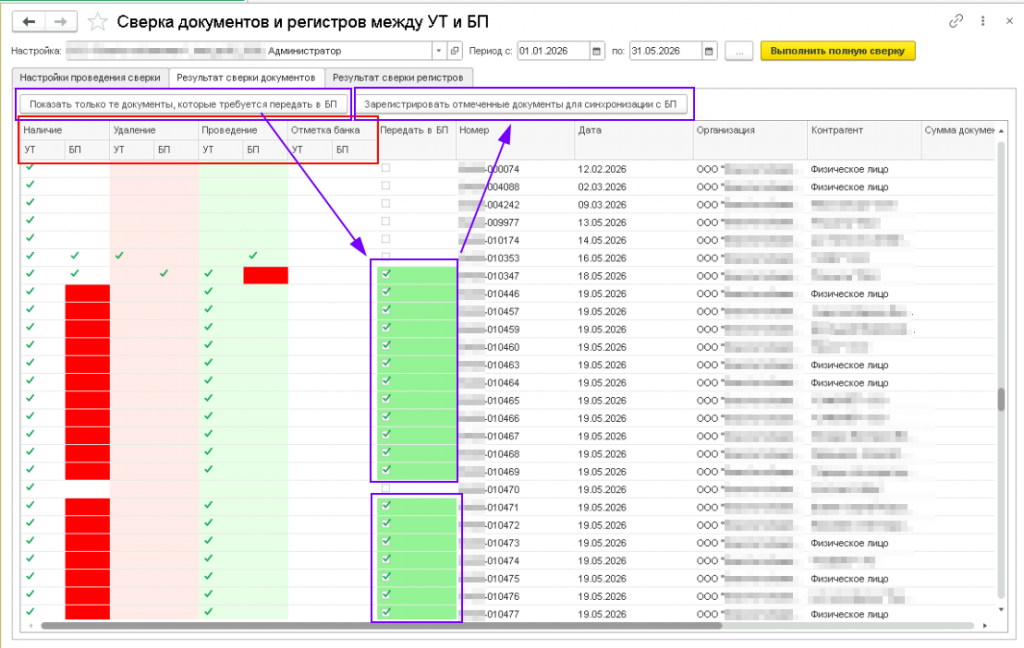Go forward with the right arrow button
This screenshot has width=1024, height=648.
pyautogui.click(x=61, y=22)
